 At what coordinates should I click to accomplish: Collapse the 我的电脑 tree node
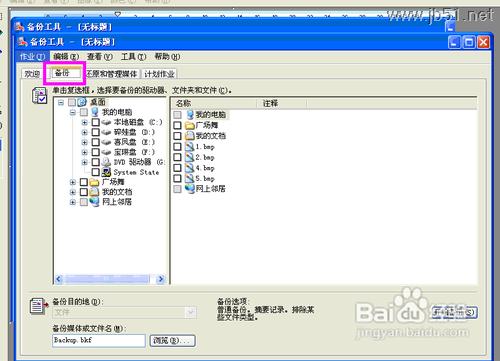click(x=73, y=112)
